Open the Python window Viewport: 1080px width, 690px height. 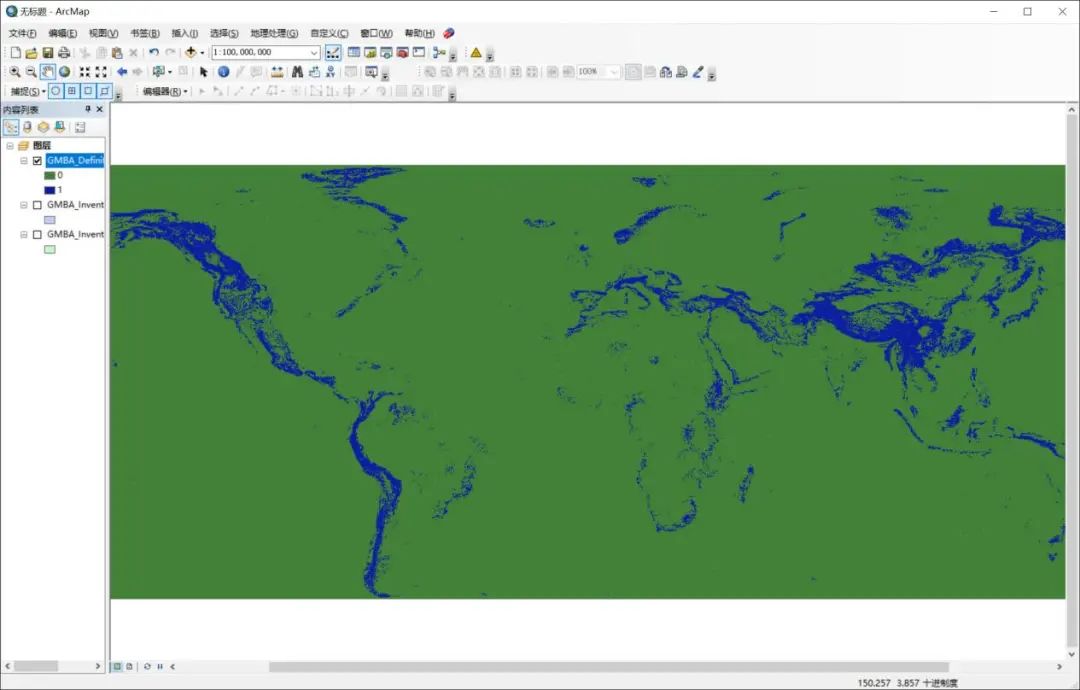coord(419,52)
